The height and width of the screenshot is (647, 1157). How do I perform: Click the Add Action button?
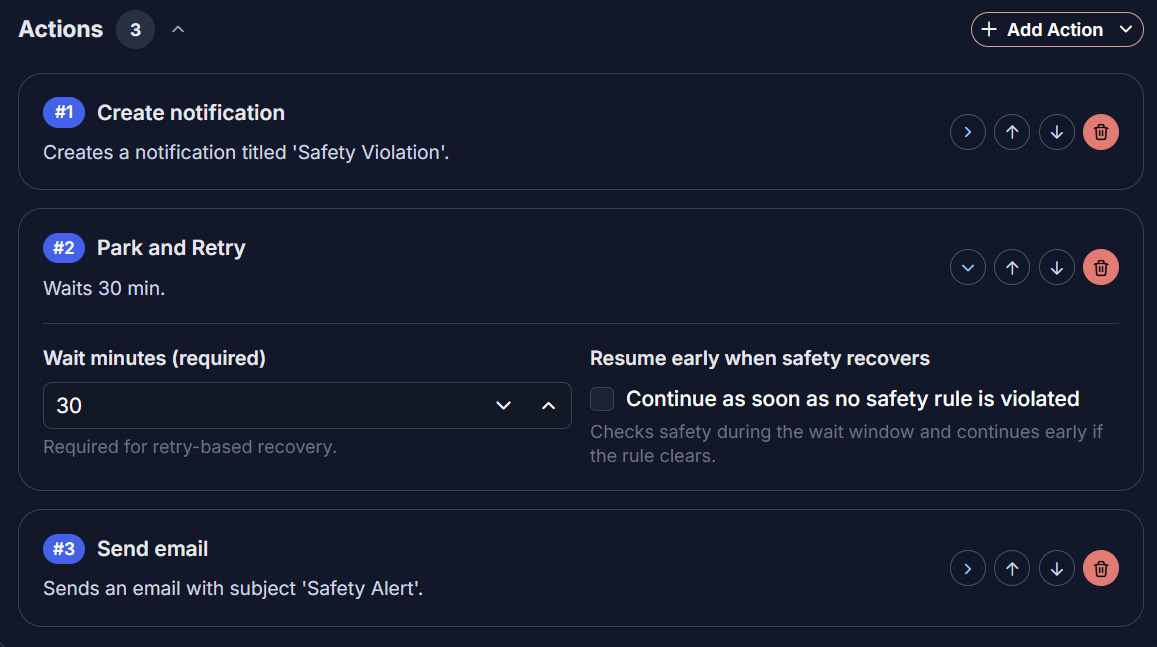click(1047, 29)
